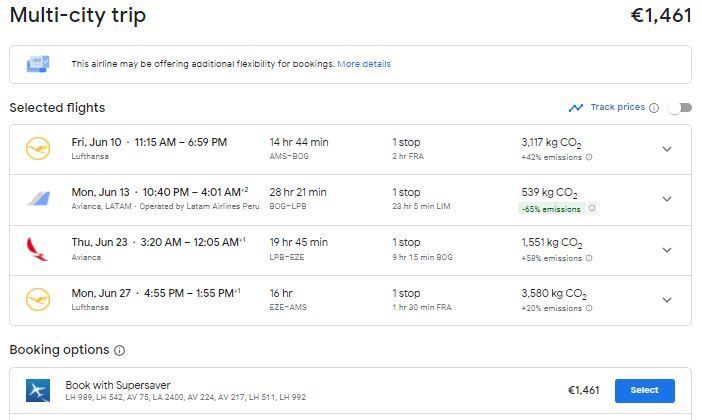
Task: Enable the Track prices toggle
Action: 679,108
